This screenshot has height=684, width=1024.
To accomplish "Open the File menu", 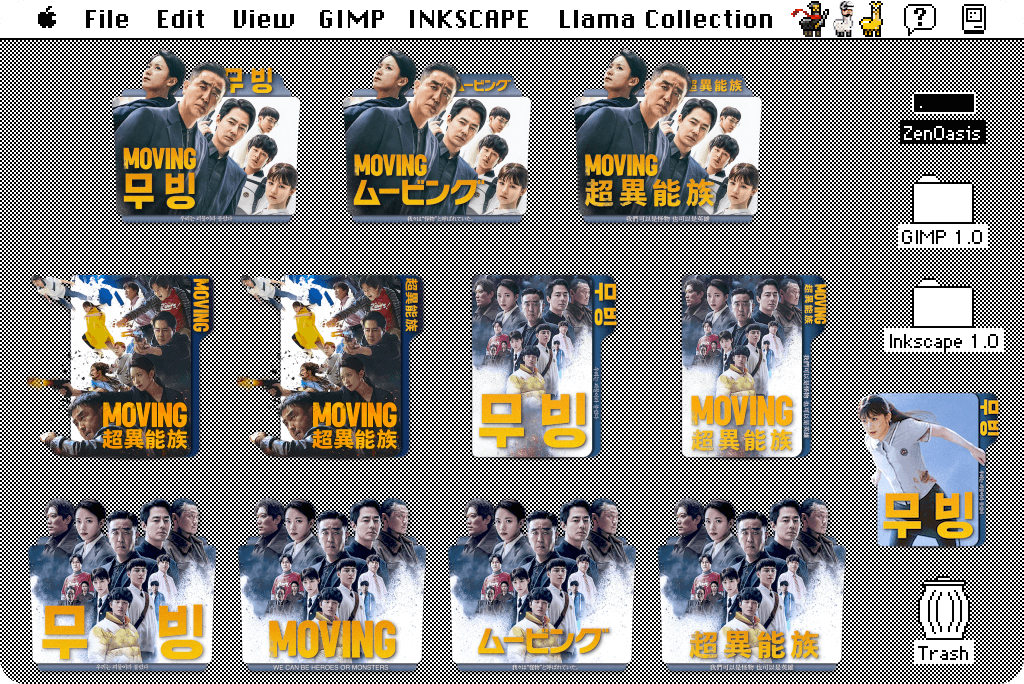I will [x=106, y=17].
